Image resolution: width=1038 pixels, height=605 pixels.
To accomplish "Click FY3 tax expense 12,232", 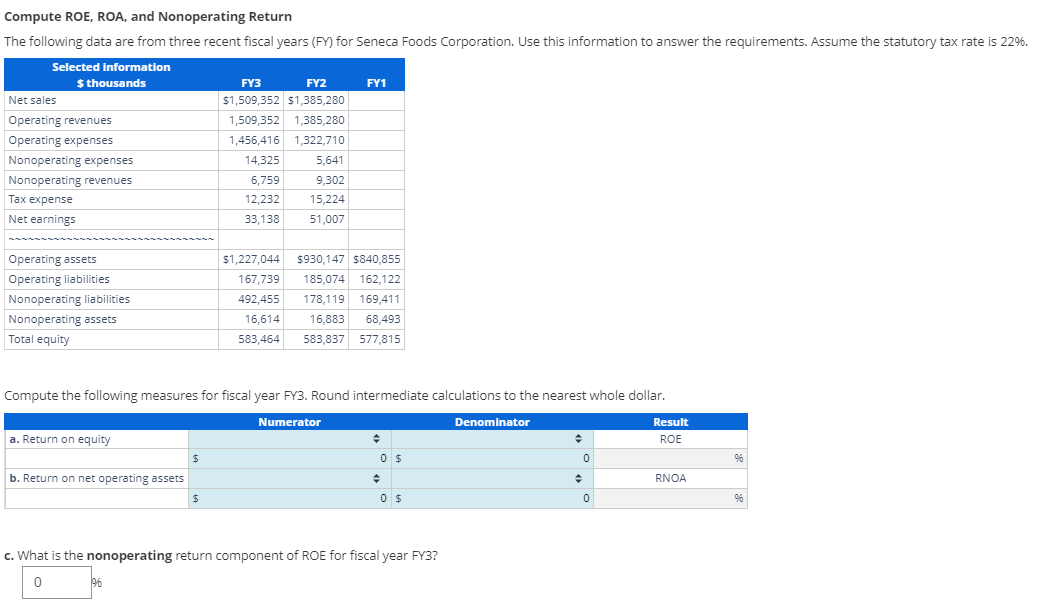I will pyautogui.click(x=262, y=199).
